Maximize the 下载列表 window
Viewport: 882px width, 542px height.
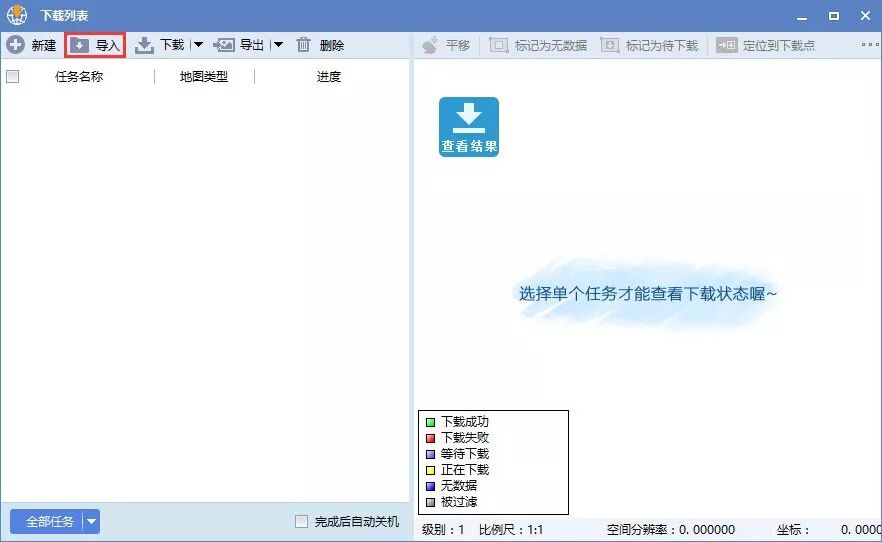[x=834, y=16]
